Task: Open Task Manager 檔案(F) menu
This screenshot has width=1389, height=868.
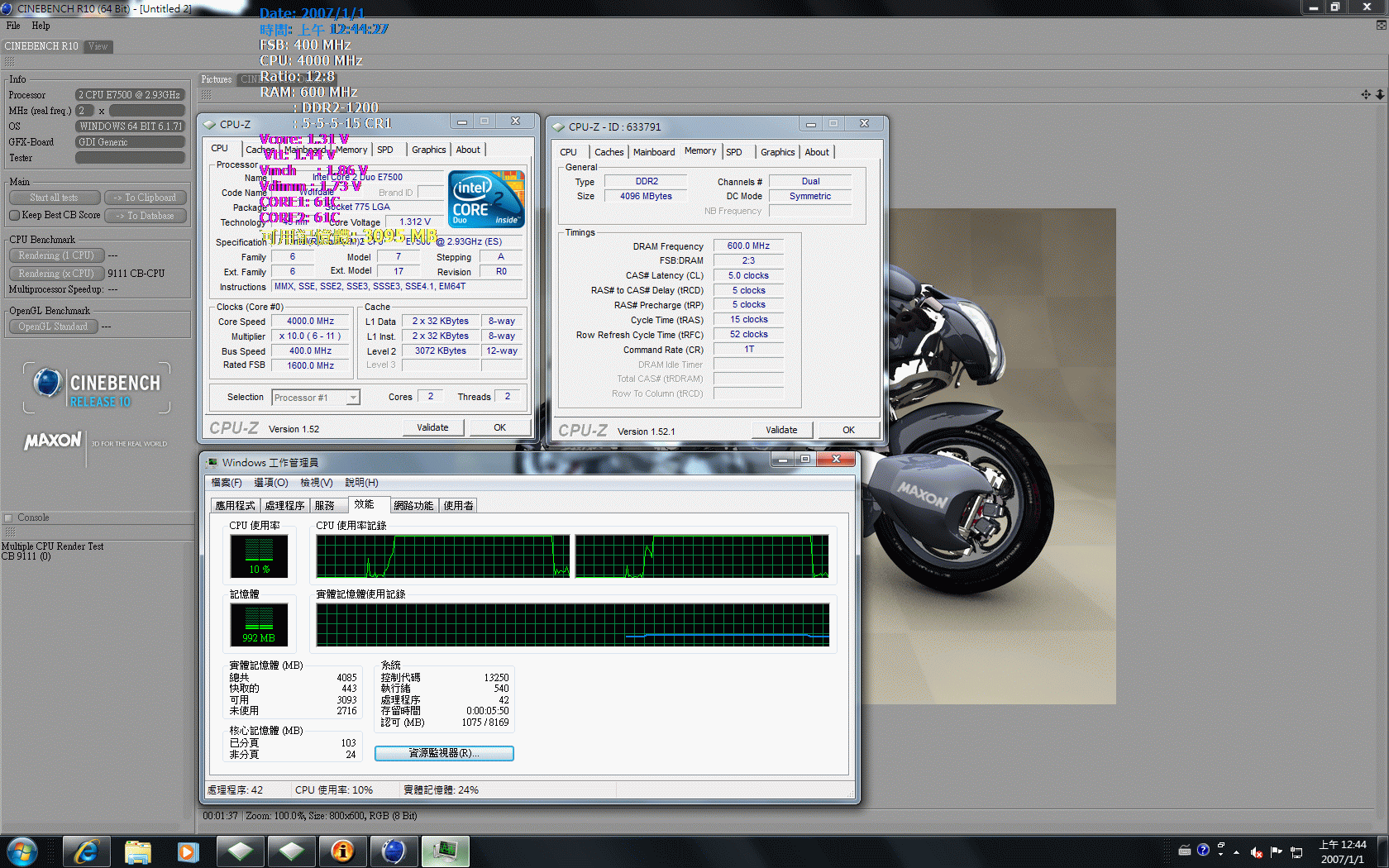Action: 227,483
